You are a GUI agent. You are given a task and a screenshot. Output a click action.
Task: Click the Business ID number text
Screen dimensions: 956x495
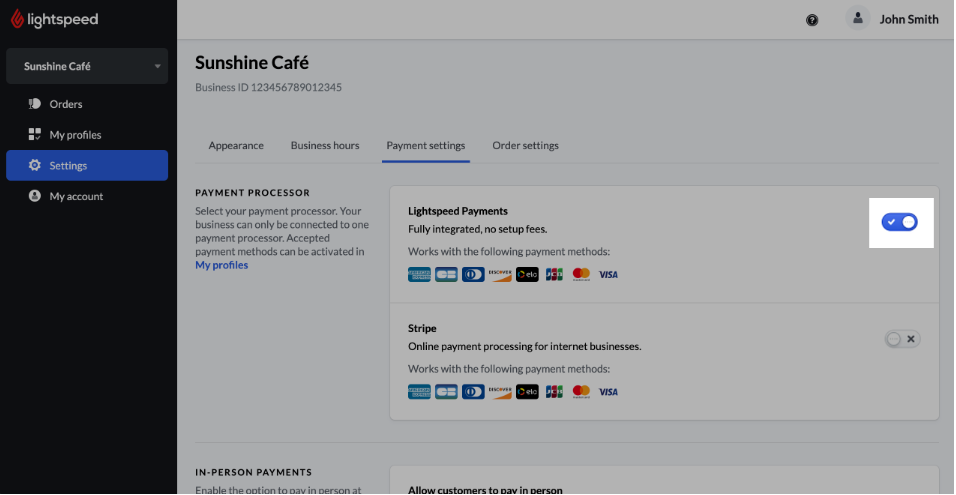click(x=268, y=88)
